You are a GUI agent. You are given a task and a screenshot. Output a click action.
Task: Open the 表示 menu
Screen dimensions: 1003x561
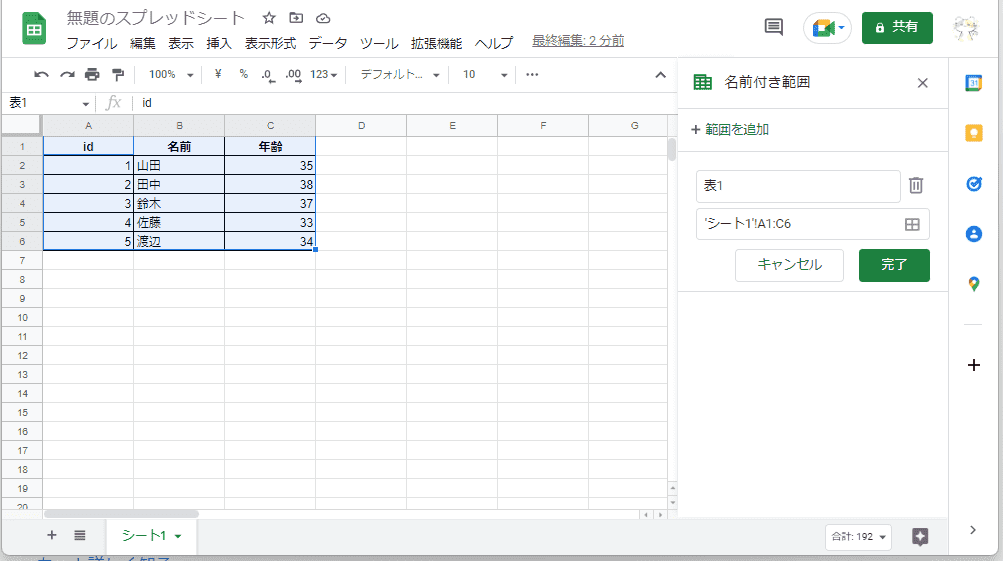coord(180,43)
